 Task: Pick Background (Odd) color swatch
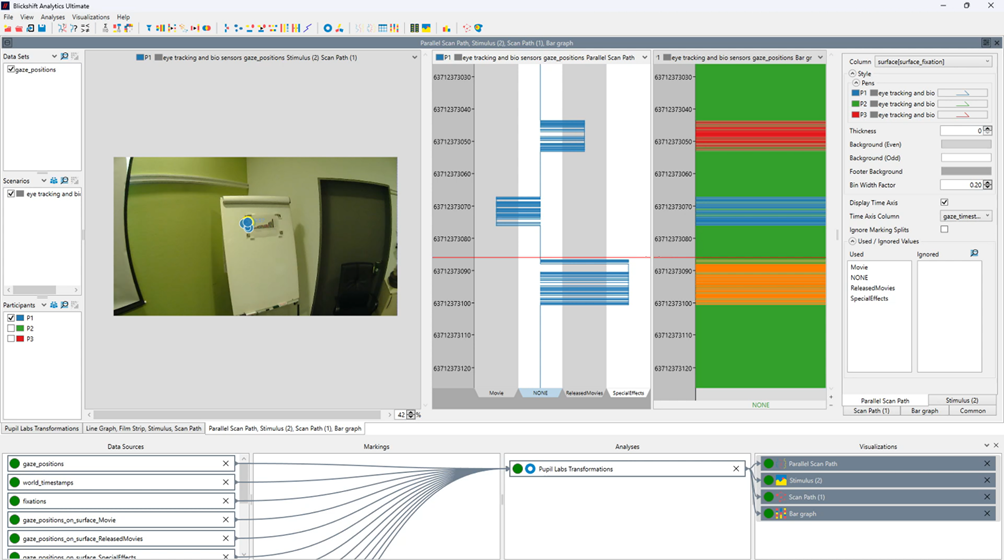tap(966, 157)
